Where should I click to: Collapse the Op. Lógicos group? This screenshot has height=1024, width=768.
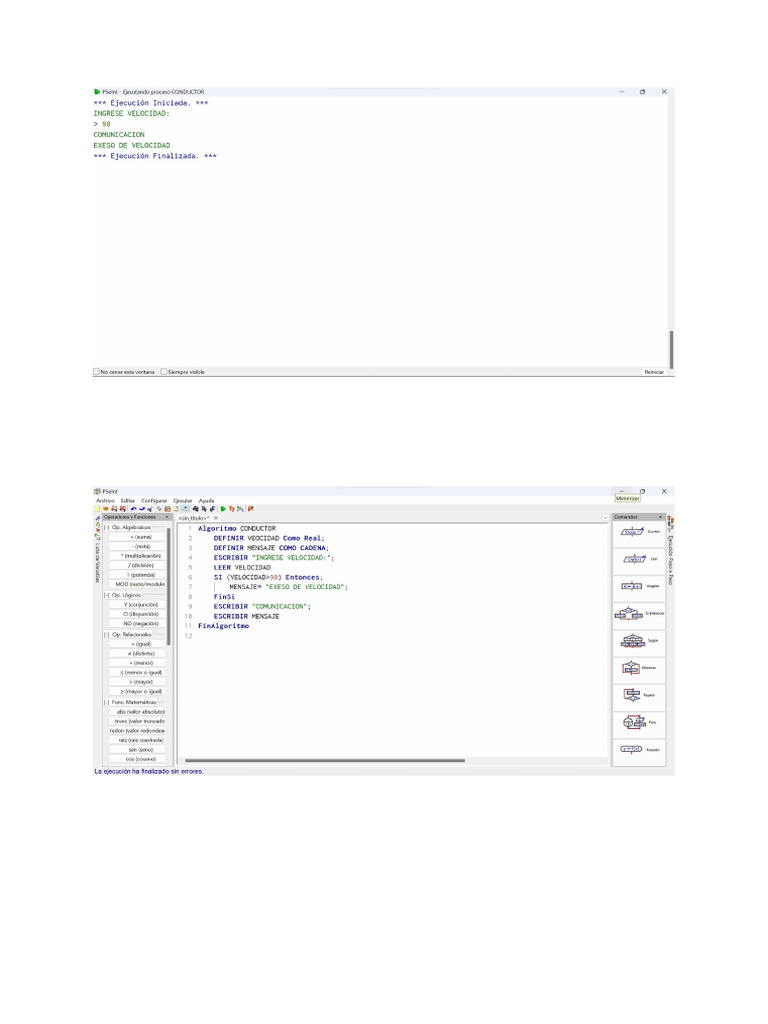(106, 595)
